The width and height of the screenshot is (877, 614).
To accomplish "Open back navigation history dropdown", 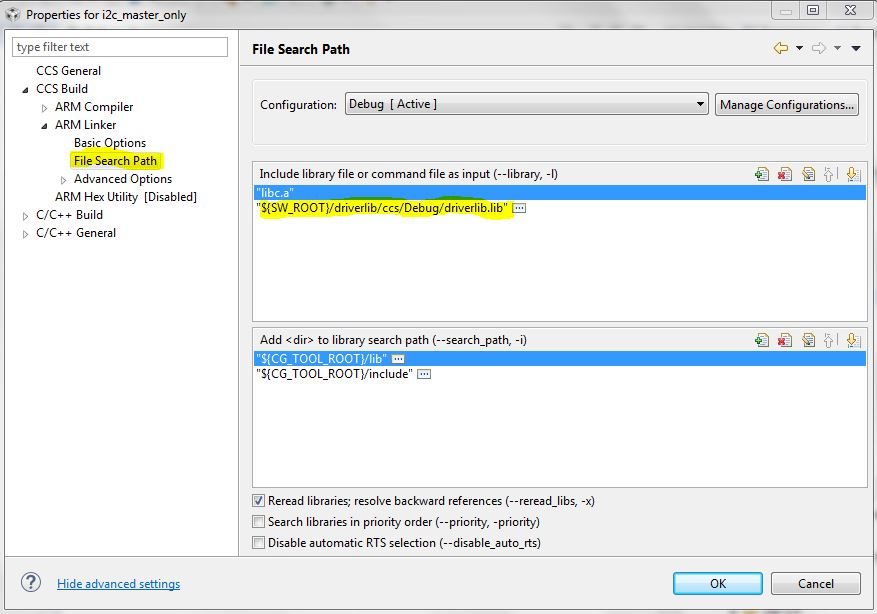I will [799, 48].
